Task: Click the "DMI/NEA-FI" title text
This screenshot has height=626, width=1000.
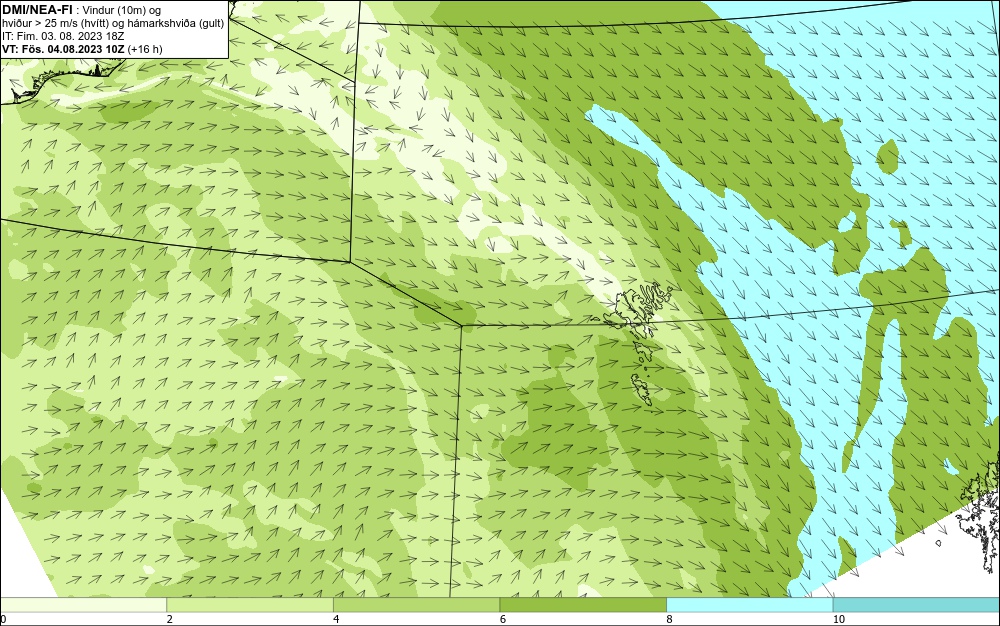Action: click(x=38, y=9)
